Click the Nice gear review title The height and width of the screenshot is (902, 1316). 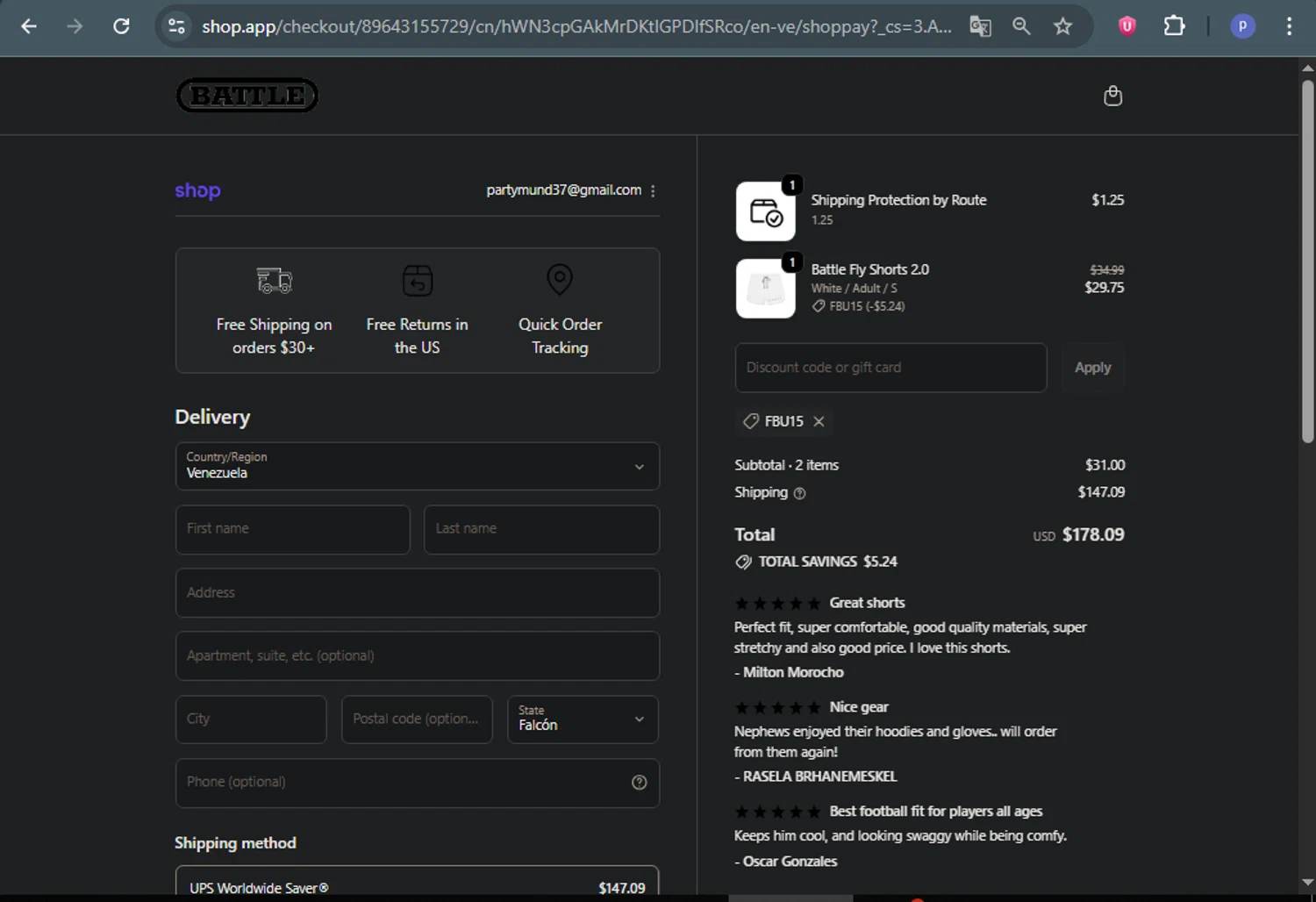coord(859,707)
